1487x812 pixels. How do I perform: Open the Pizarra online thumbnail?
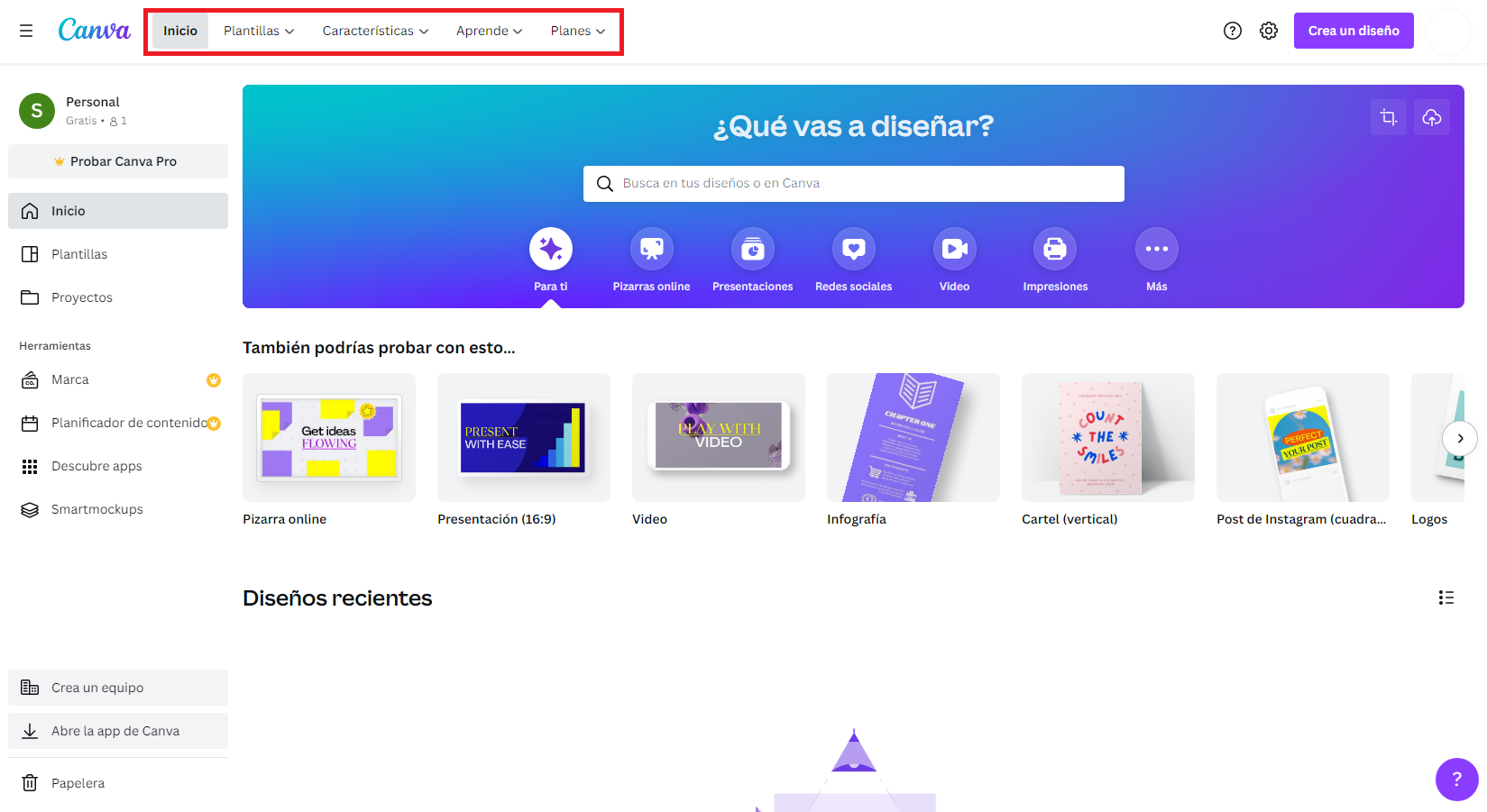[329, 437]
